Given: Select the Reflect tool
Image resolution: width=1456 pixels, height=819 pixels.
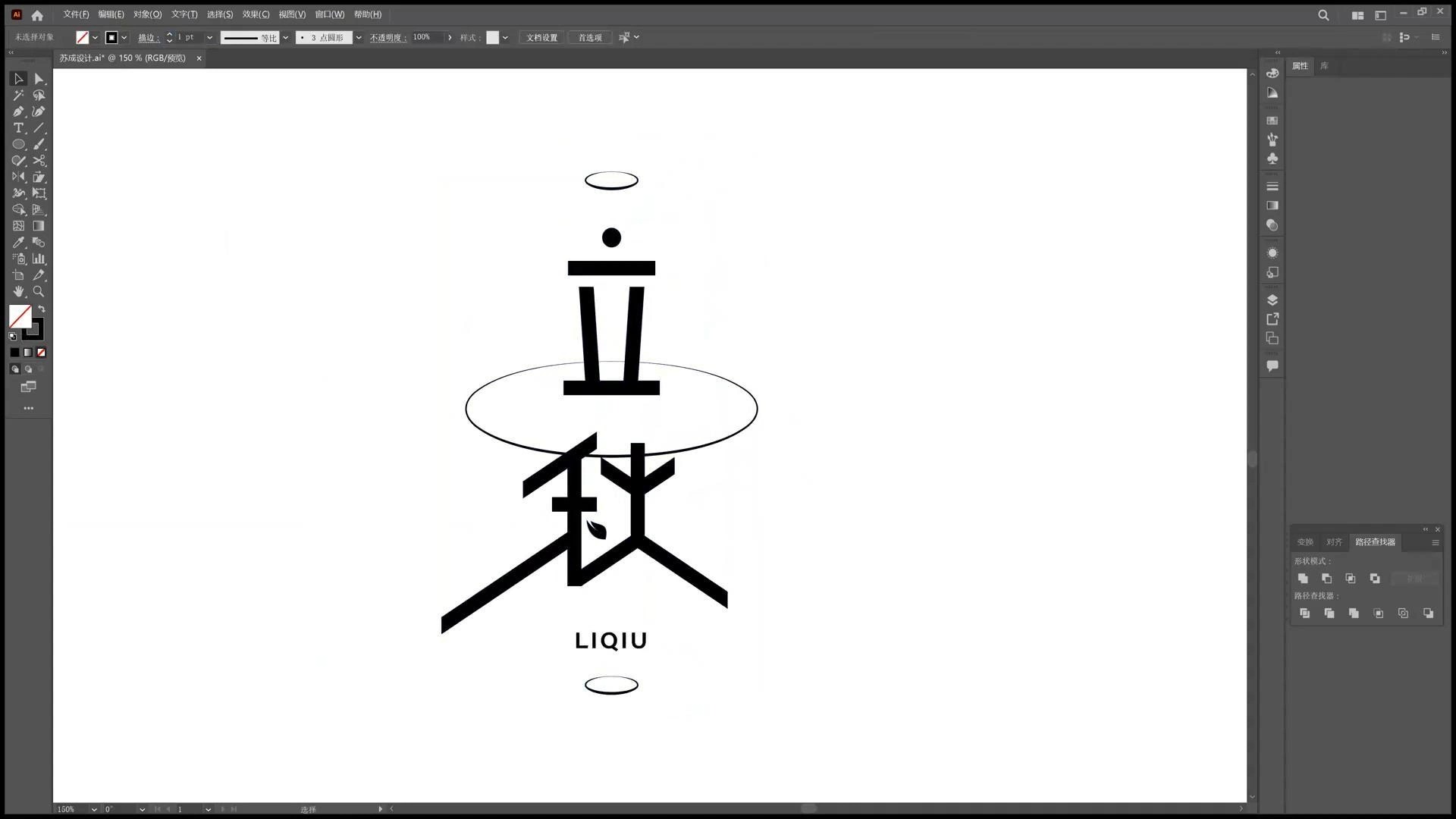Looking at the screenshot, I should point(18,177).
